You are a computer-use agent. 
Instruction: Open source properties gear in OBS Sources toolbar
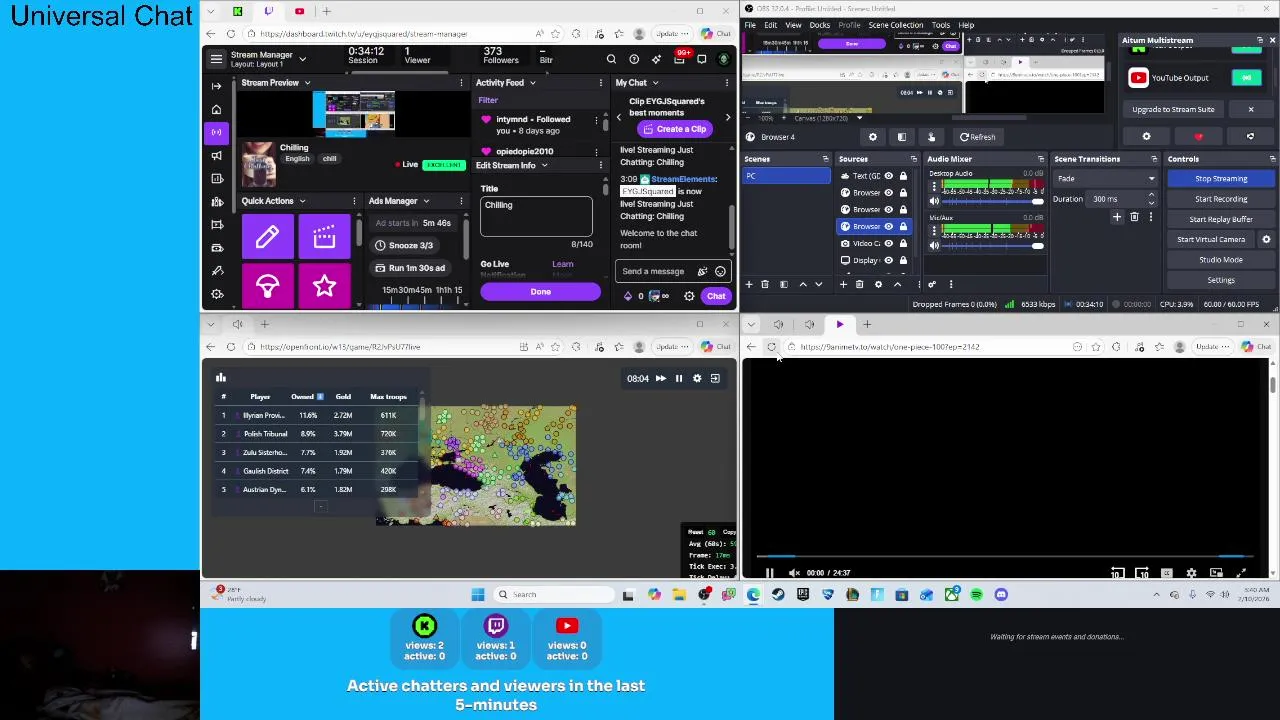[878, 285]
